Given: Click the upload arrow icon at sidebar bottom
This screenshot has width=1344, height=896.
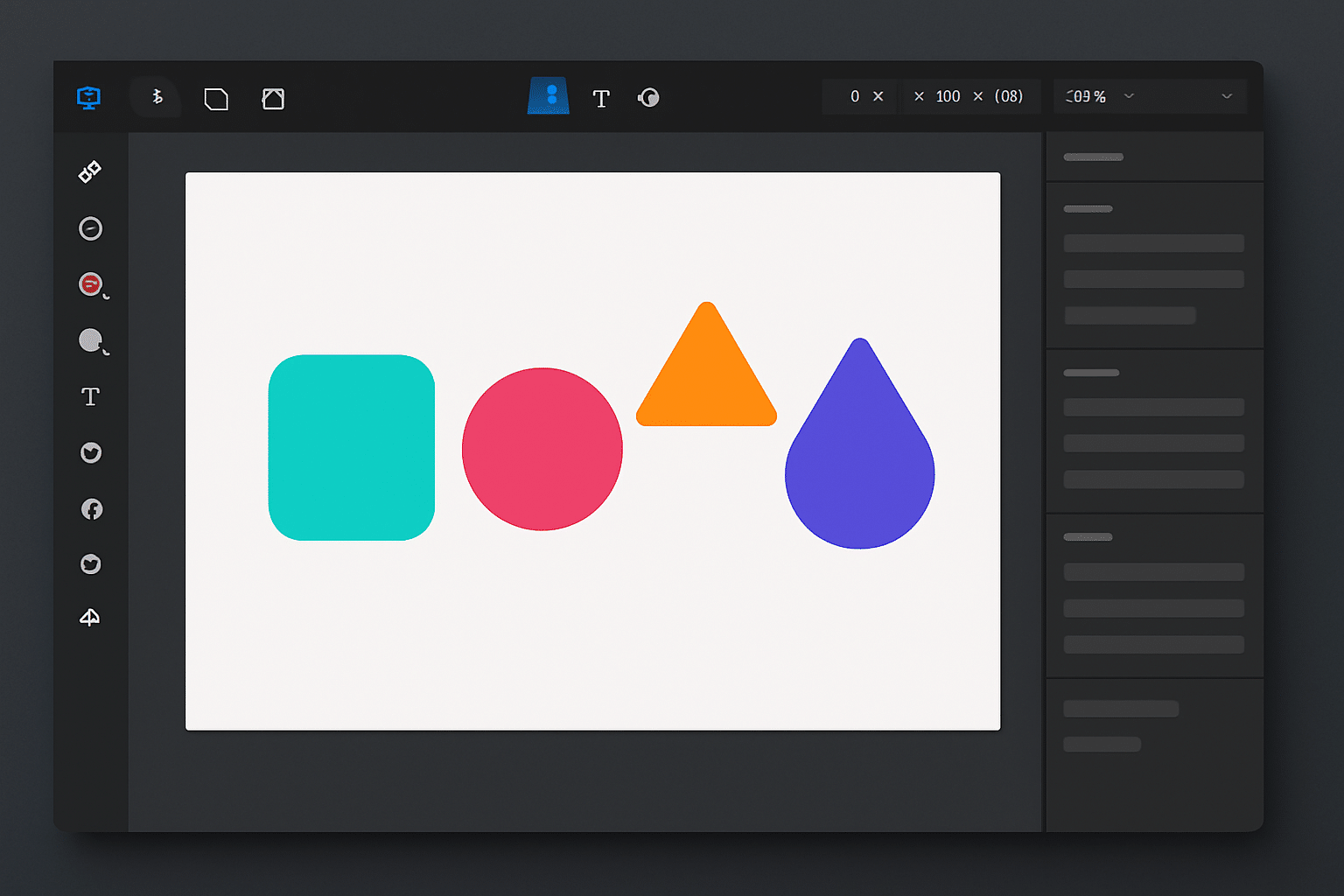Looking at the screenshot, I should tap(90, 618).
